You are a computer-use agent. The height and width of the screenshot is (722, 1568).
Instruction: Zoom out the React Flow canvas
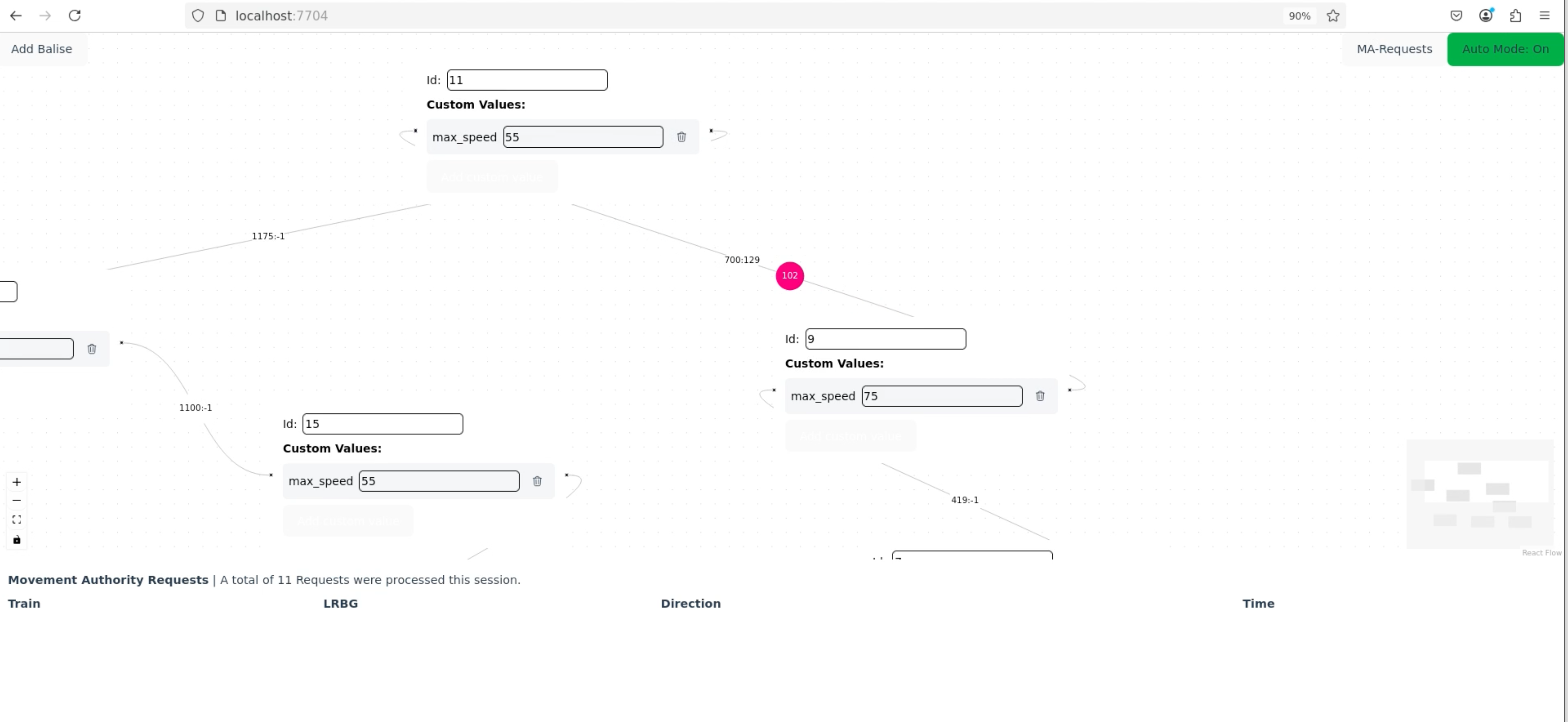pos(17,501)
